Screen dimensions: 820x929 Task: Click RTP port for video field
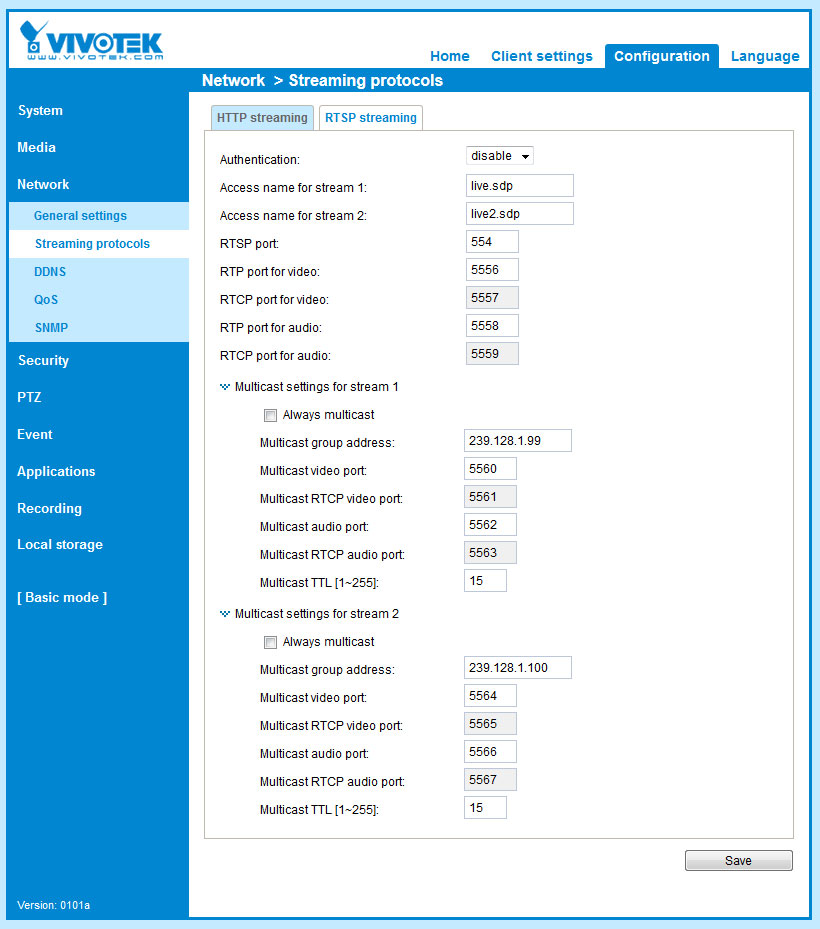[492, 270]
